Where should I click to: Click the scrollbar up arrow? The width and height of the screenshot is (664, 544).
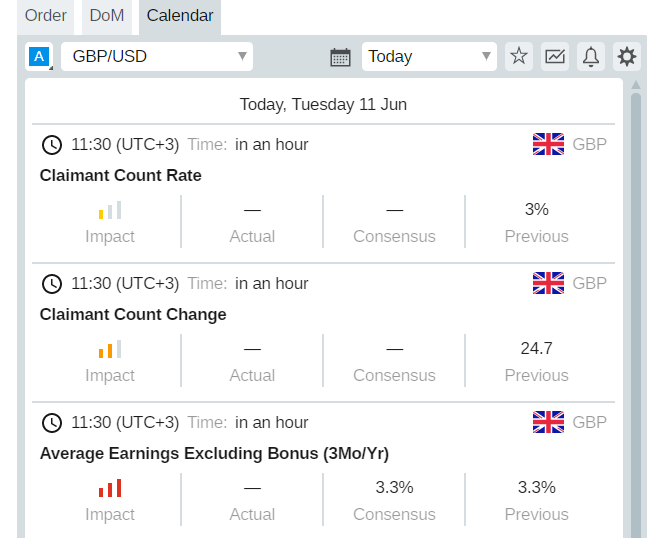pyautogui.click(x=636, y=85)
